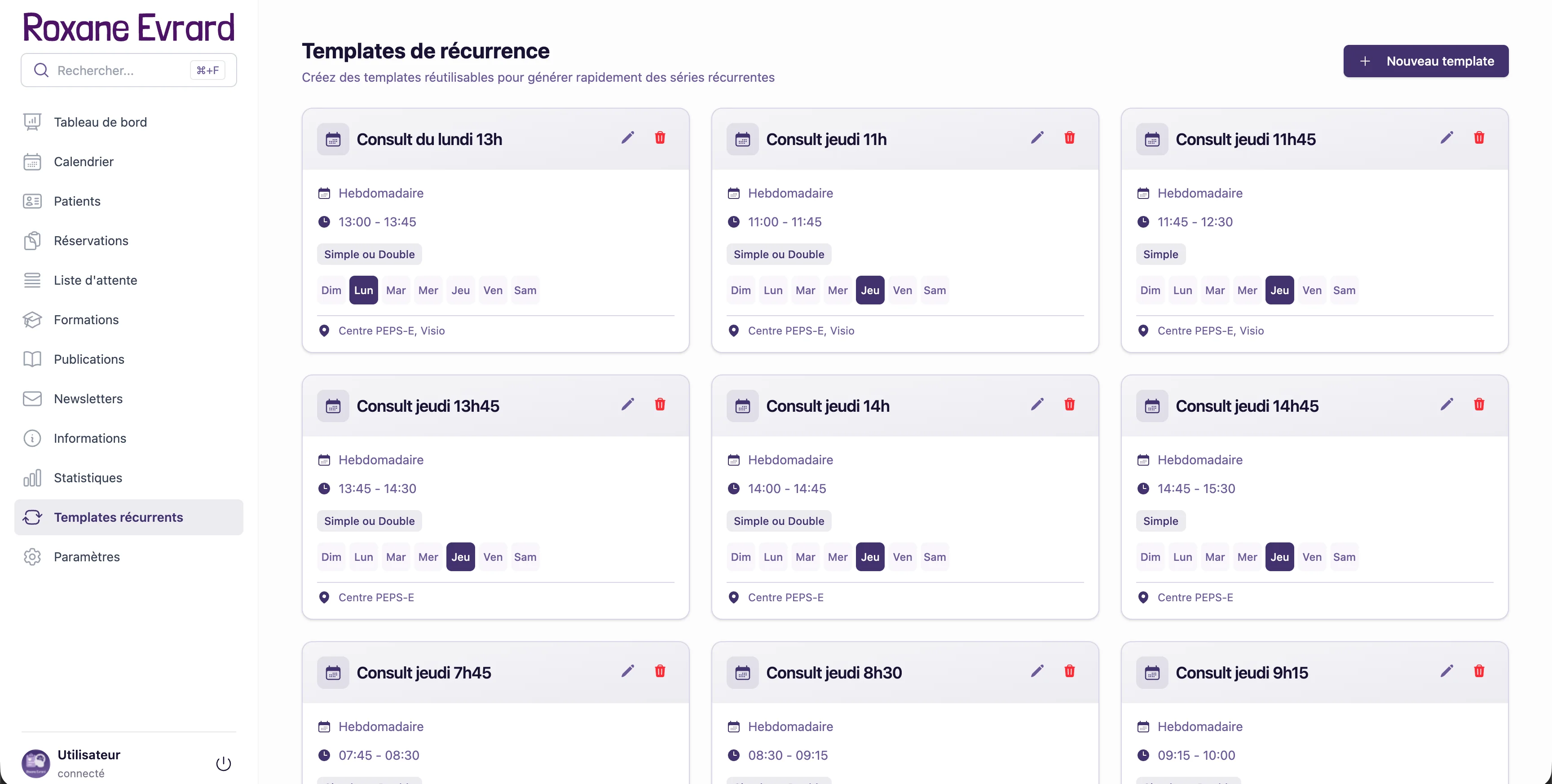Click the Nouveau template button
The height and width of the screenshot is (784, 1552).
coord(1425,61)
